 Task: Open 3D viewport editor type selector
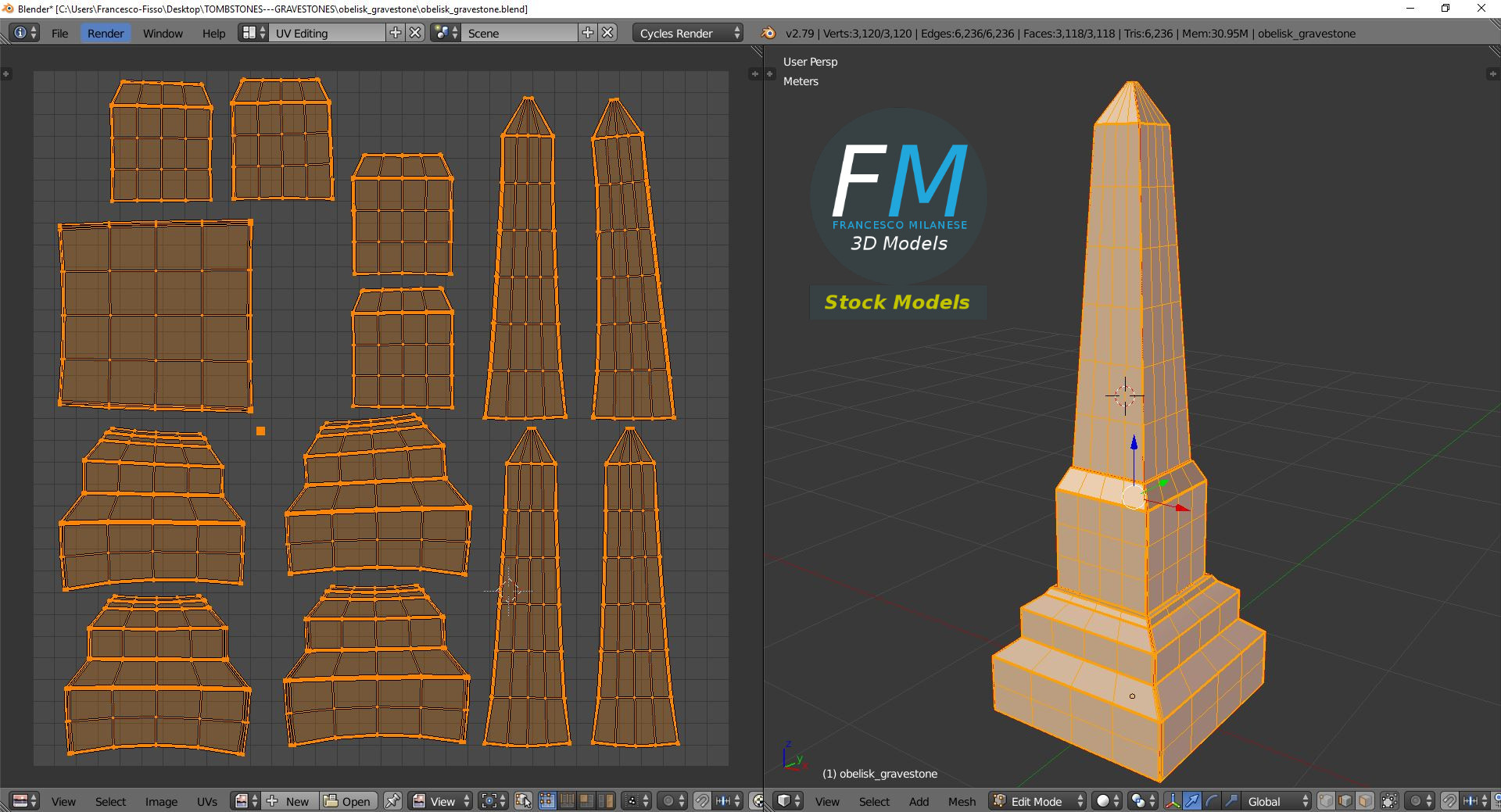click(x=789, y=801)
